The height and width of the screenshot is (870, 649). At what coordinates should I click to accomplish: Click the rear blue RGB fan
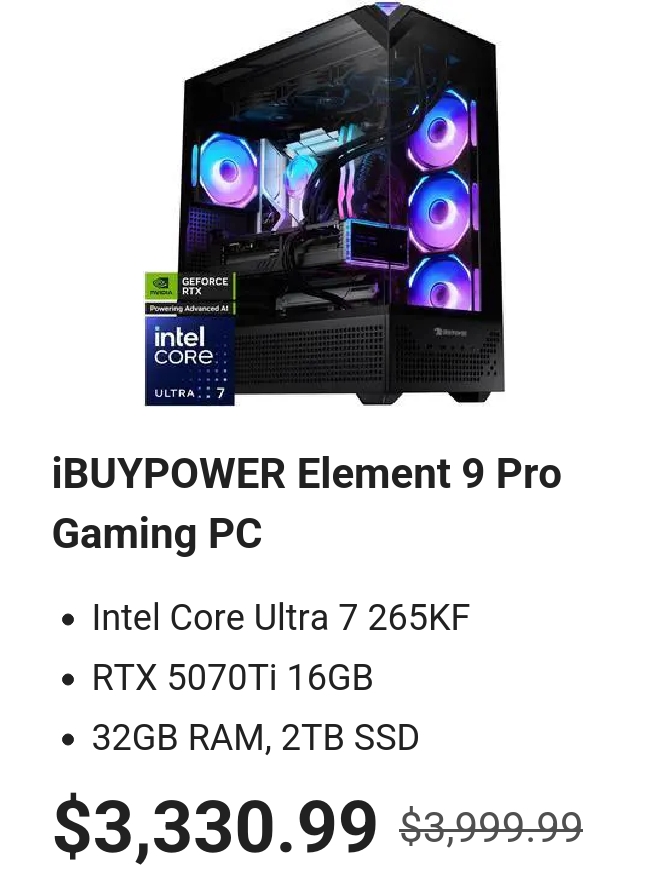coord(226,170)
